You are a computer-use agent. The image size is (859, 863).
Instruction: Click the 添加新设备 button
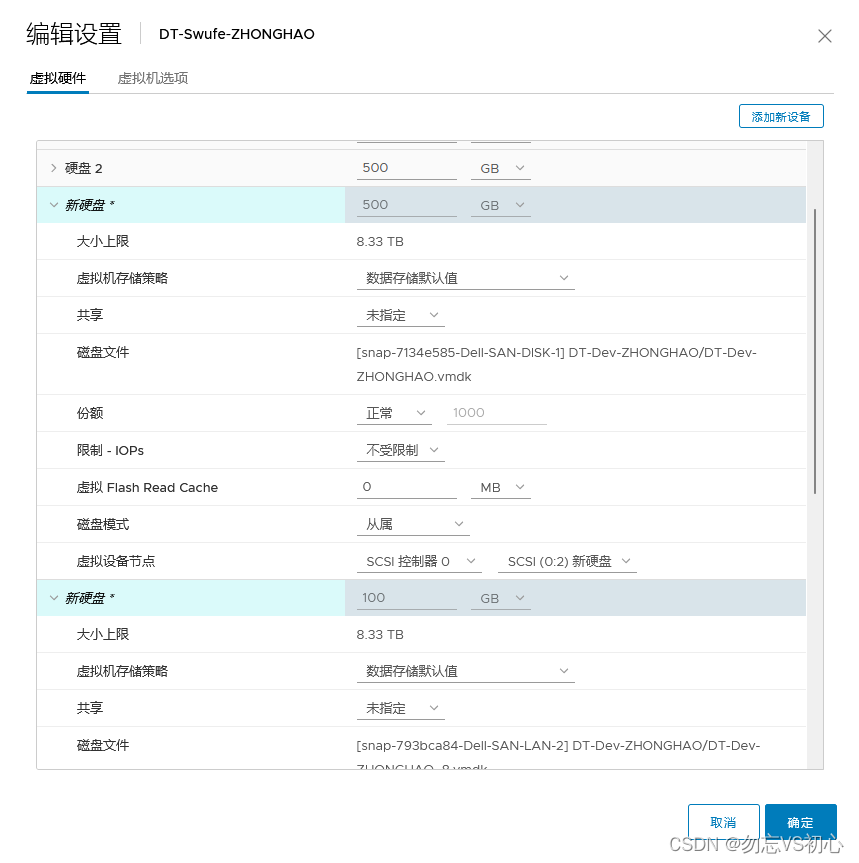pyautogui.click(x=781, y=116)
